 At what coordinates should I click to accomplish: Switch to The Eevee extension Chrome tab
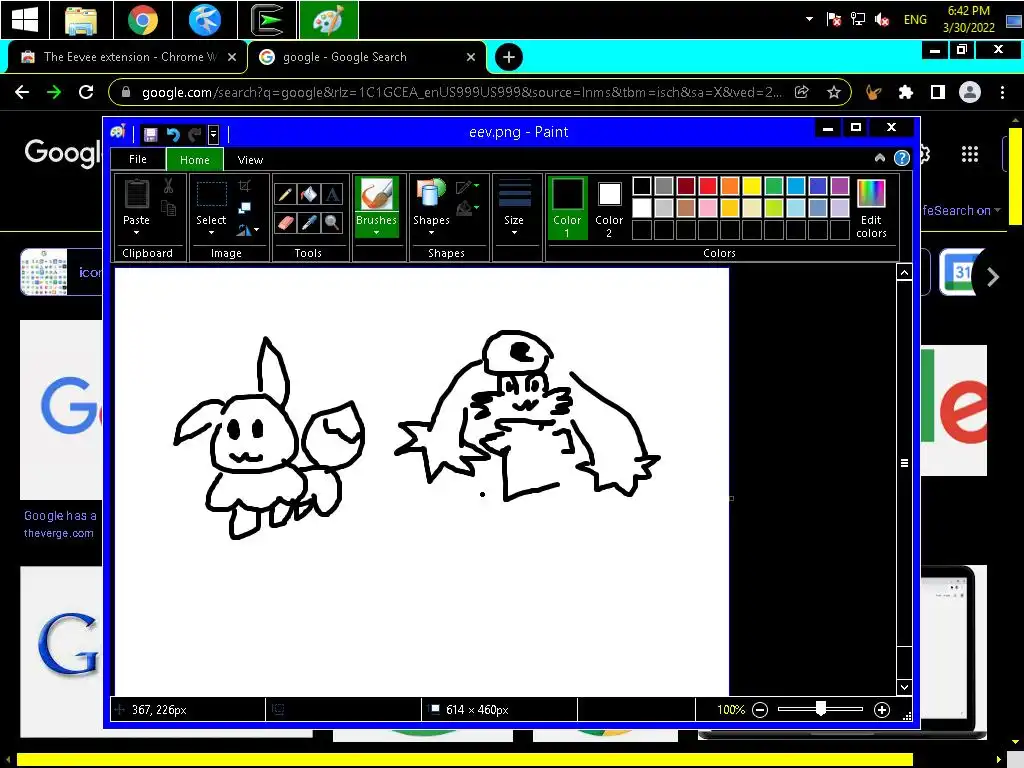[127, 57]
